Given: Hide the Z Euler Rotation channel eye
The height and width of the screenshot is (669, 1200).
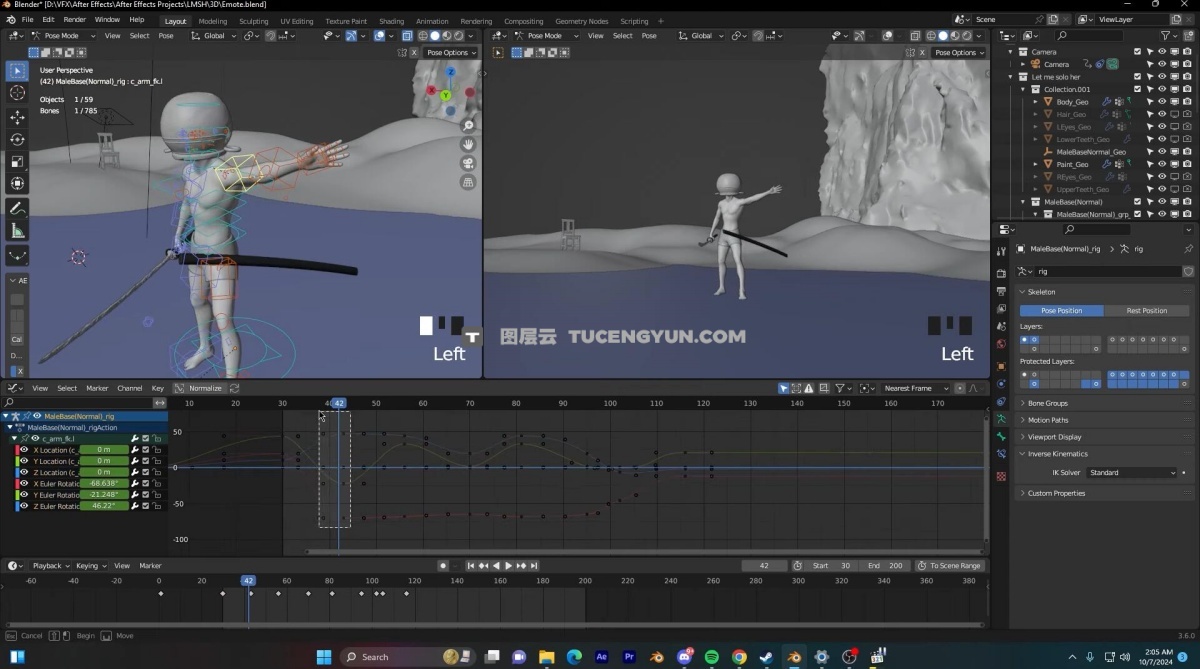Looking at the screenshot, I should [x=24, y=506].
